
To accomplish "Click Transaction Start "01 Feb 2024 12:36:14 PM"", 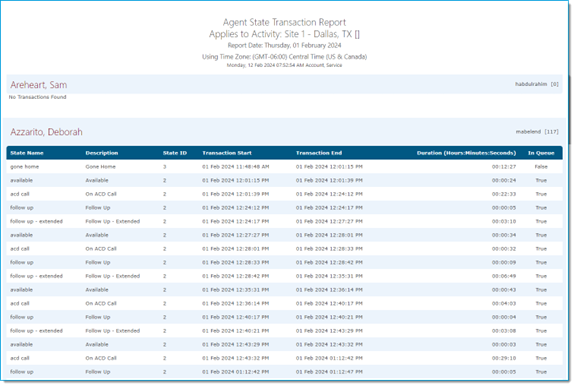I will pos(235,304).
